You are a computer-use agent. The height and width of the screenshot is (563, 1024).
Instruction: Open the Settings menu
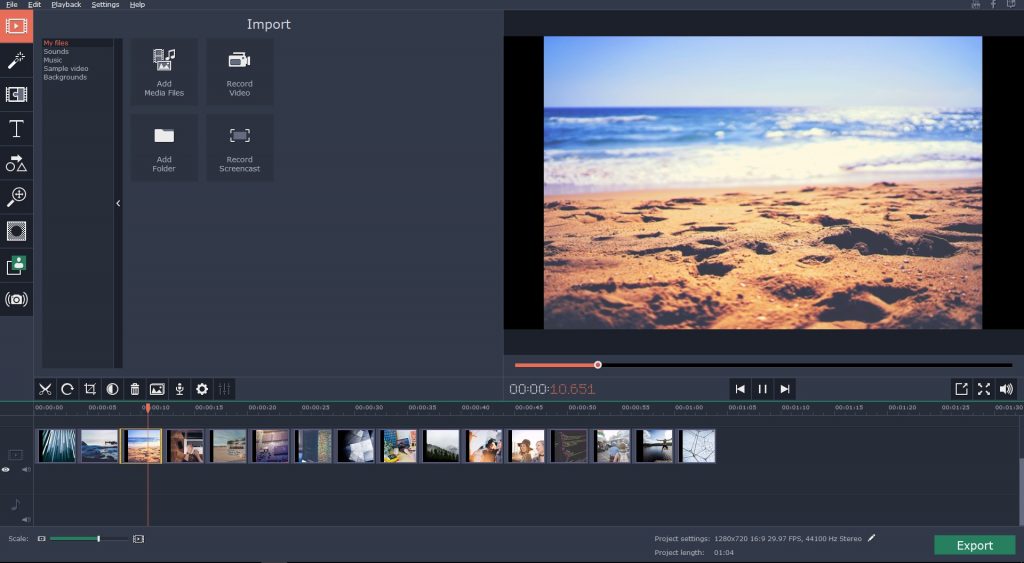click(x=105, y=5)
